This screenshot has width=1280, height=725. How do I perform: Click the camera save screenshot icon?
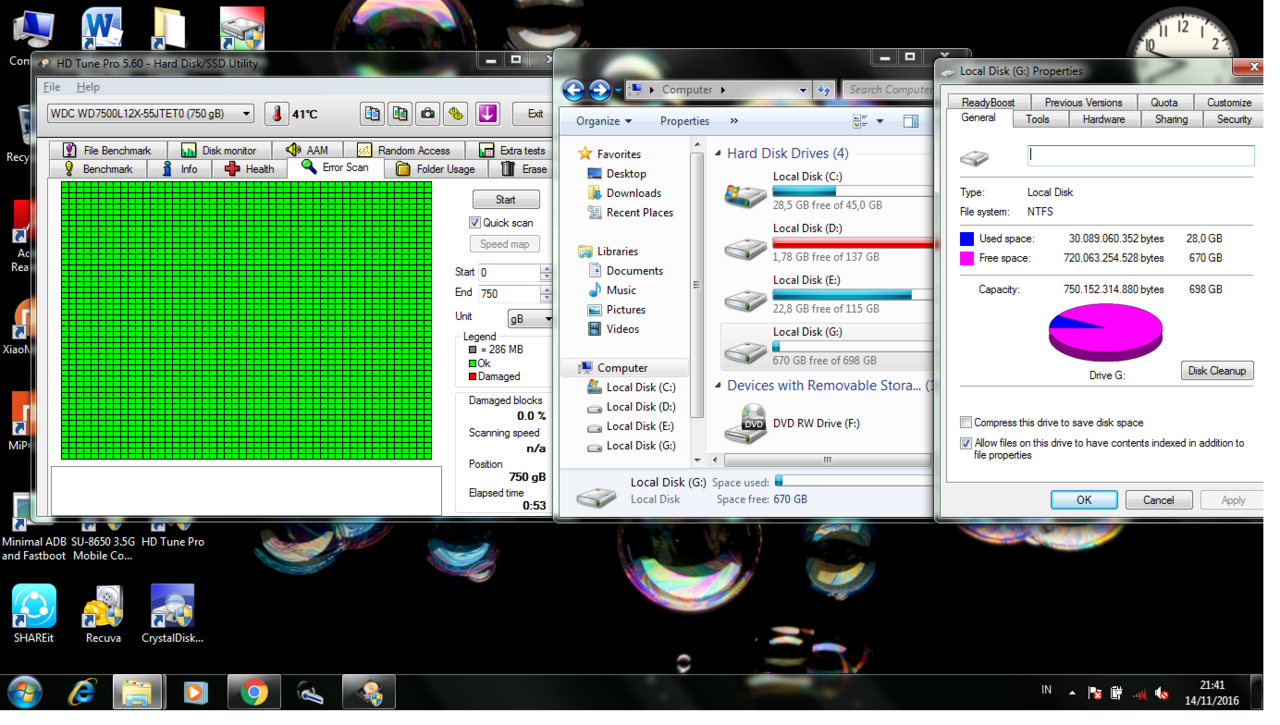[428, 114]
